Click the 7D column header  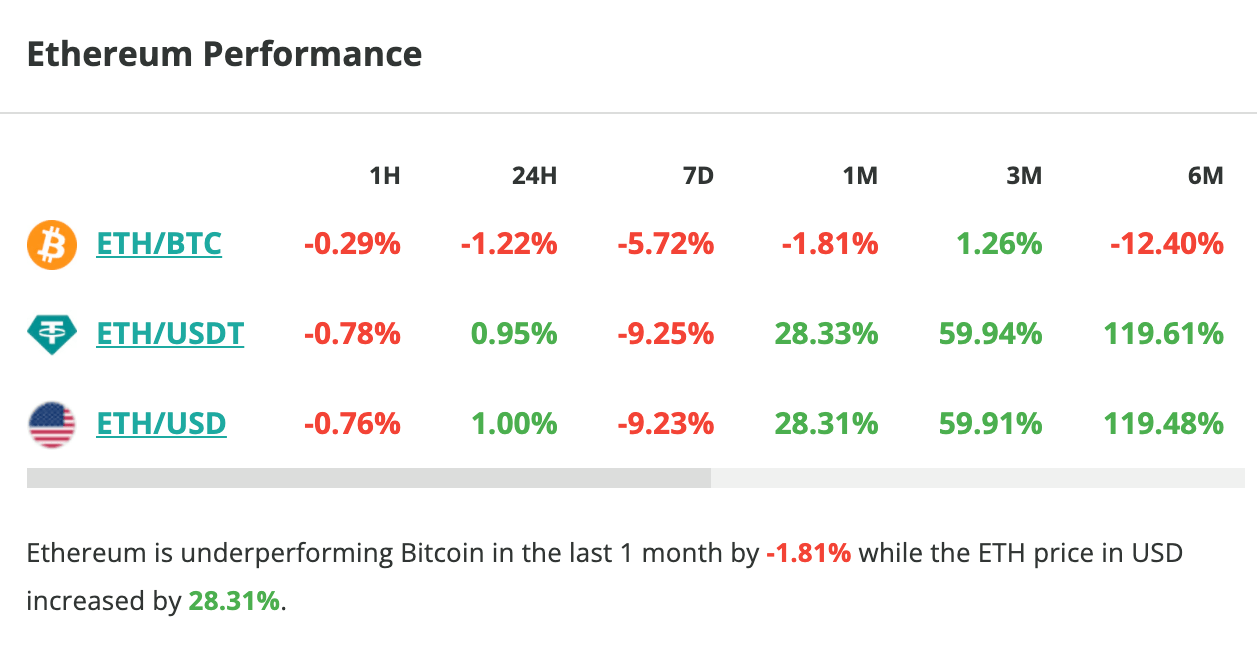[x=698, y=176]
